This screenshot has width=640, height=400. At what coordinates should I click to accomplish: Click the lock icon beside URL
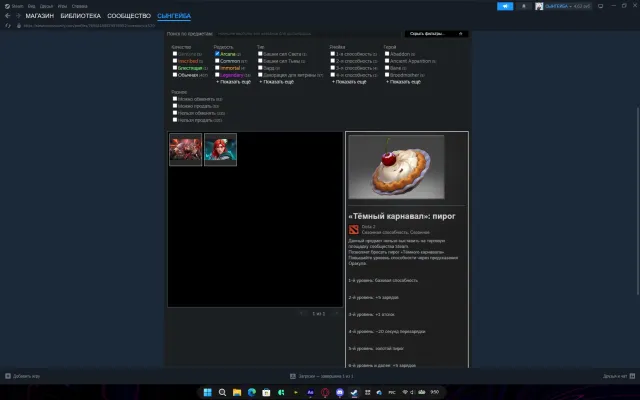click(18, 25)
